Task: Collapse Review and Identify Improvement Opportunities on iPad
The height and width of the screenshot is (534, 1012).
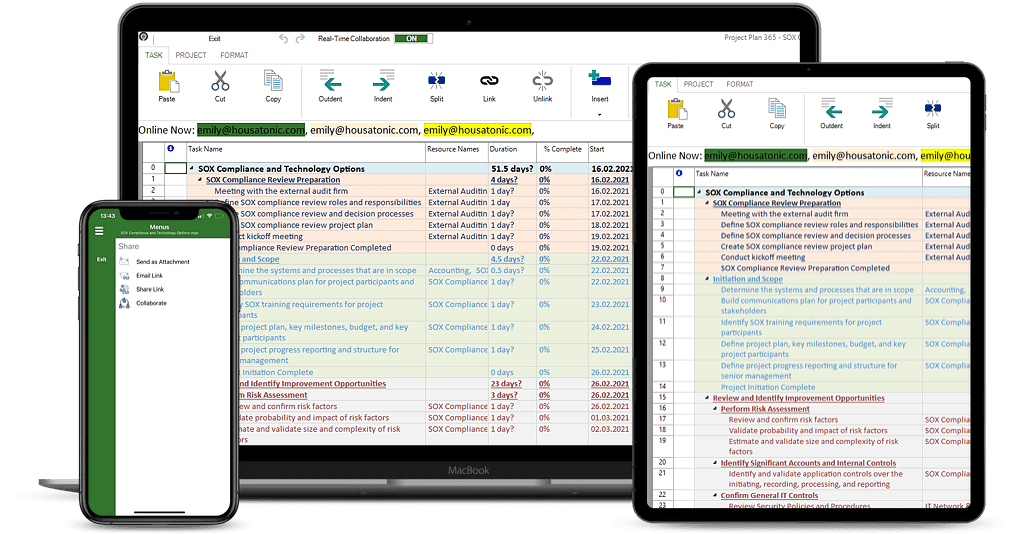Action: tap(707, 398)
